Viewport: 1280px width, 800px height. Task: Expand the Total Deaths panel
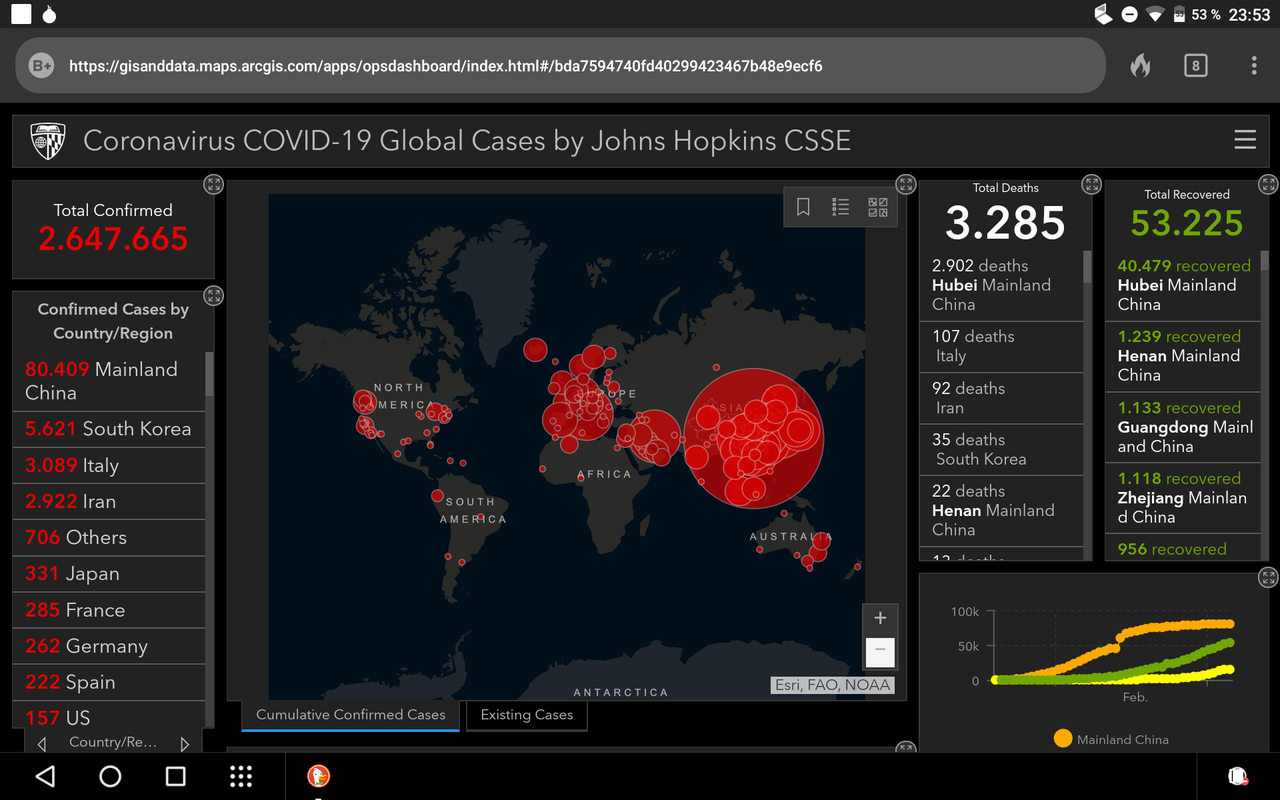(x=1091, y=184)
